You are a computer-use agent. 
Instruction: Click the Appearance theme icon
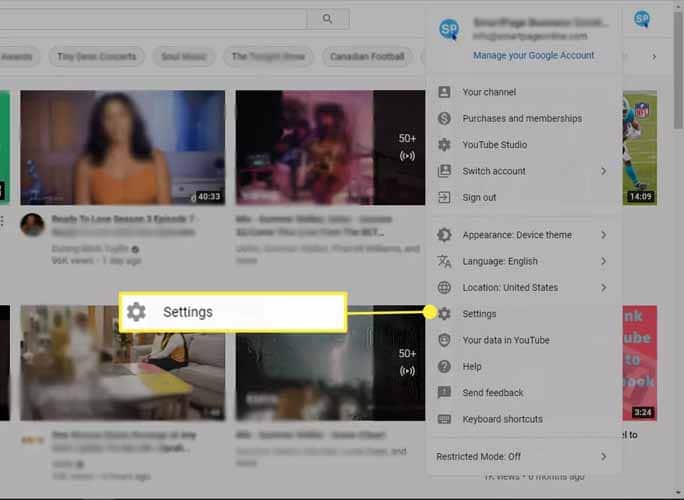point(444,235)
